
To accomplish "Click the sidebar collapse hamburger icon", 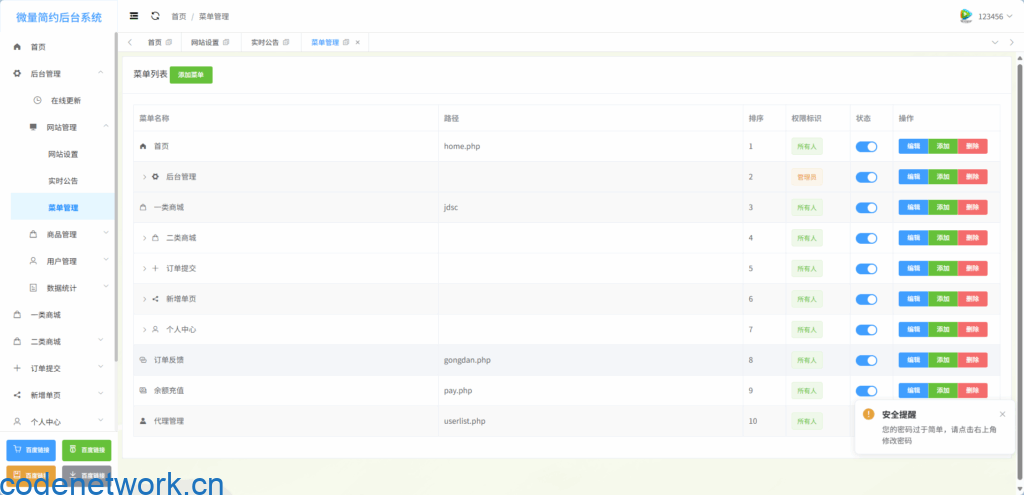I will point(135,16).
